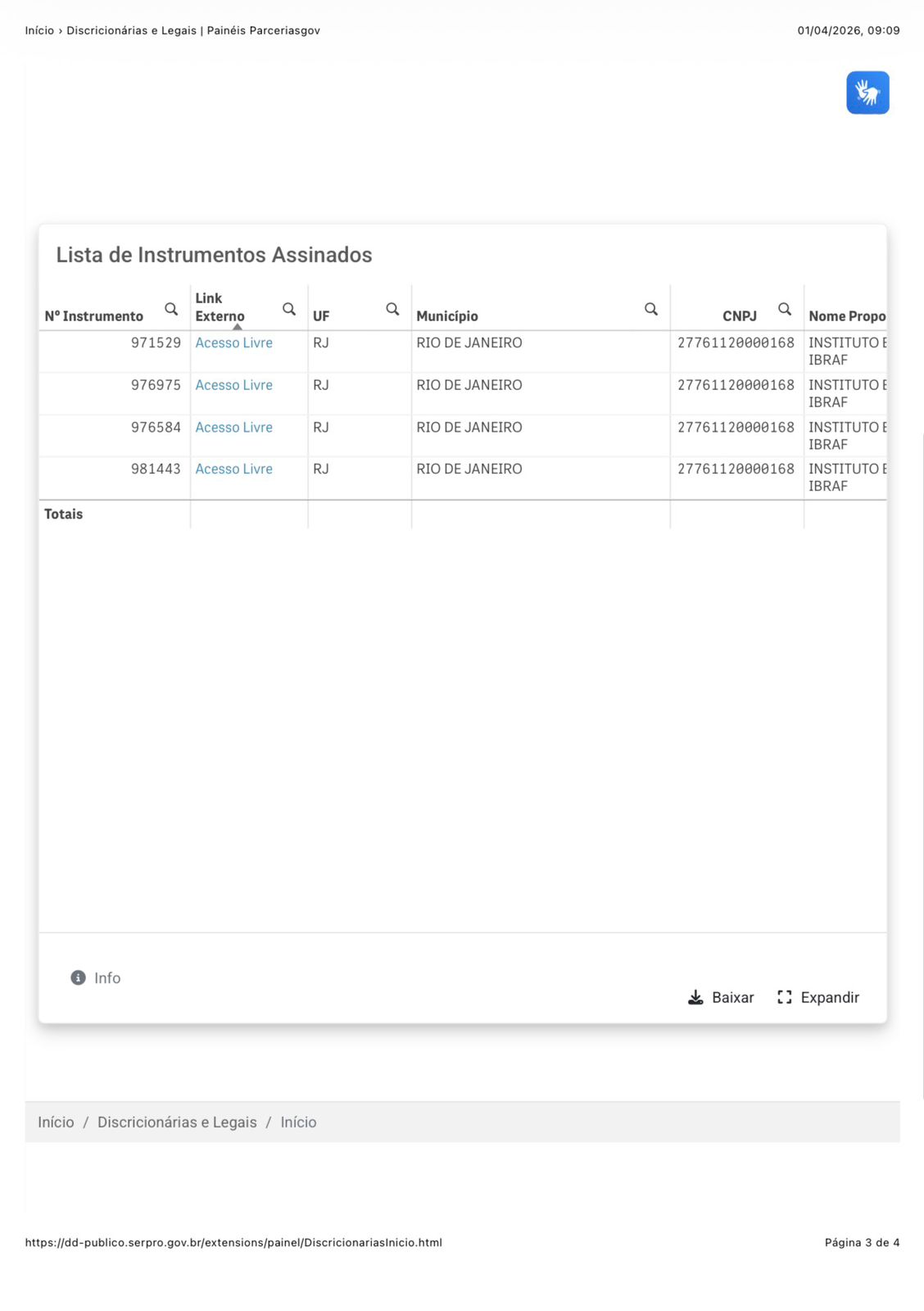Viewport: 924px width, 1311px height.
Task: Open search for Nº Instrumento column
Action: tap(171, 309)
